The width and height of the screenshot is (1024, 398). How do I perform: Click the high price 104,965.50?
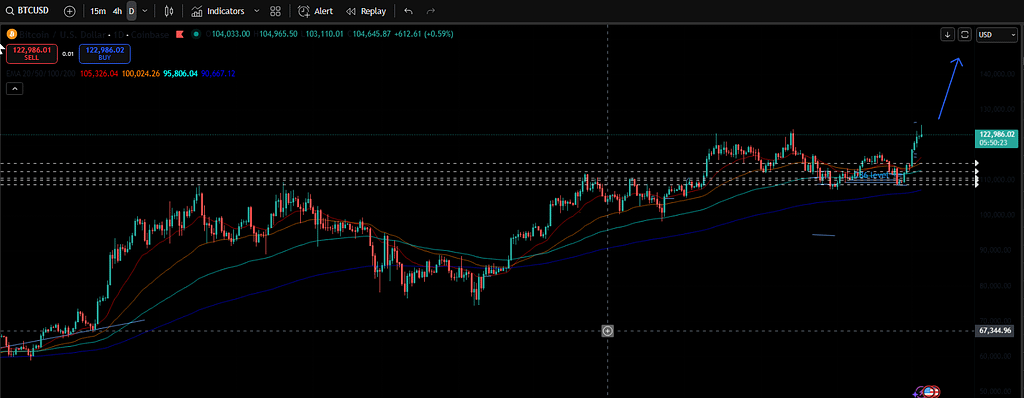coord(278,34)
